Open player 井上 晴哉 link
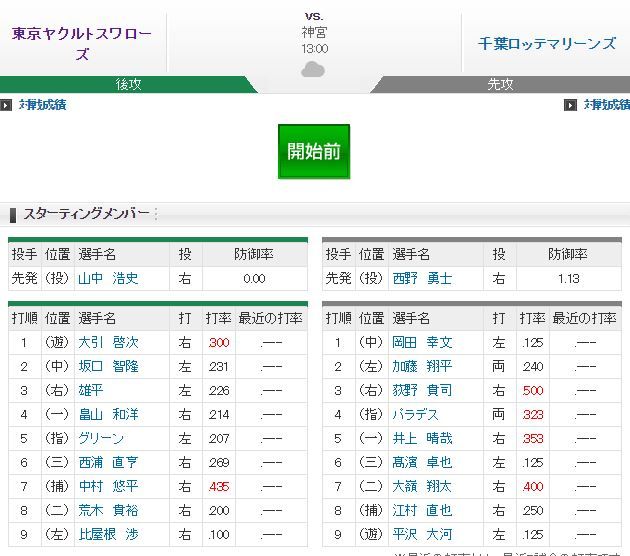The height and width of the screenshot is (556, 630). 422,438
